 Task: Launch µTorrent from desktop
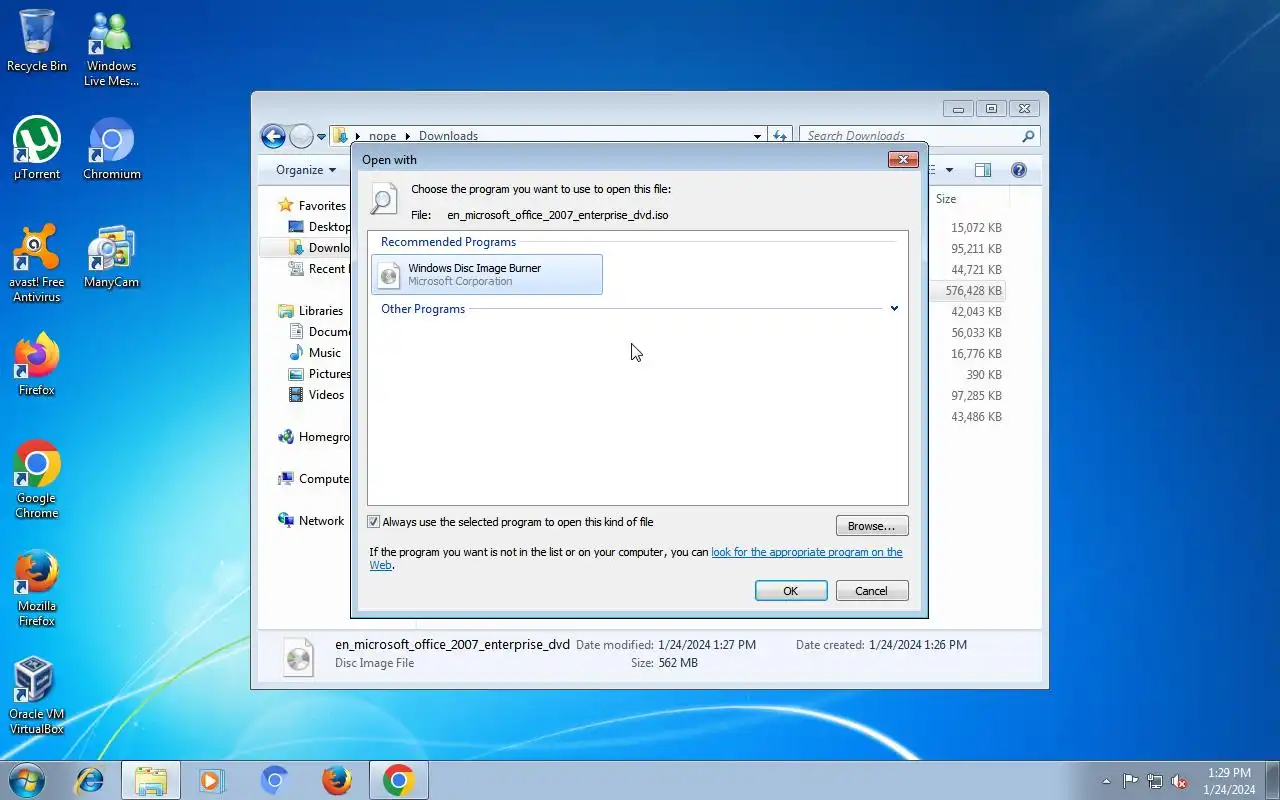click(37, 149)
